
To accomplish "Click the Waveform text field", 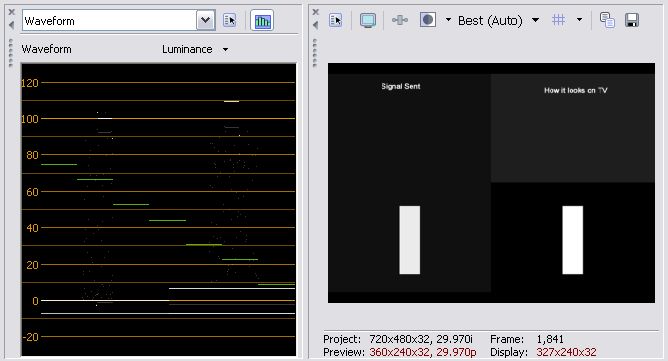I will 109,20.
